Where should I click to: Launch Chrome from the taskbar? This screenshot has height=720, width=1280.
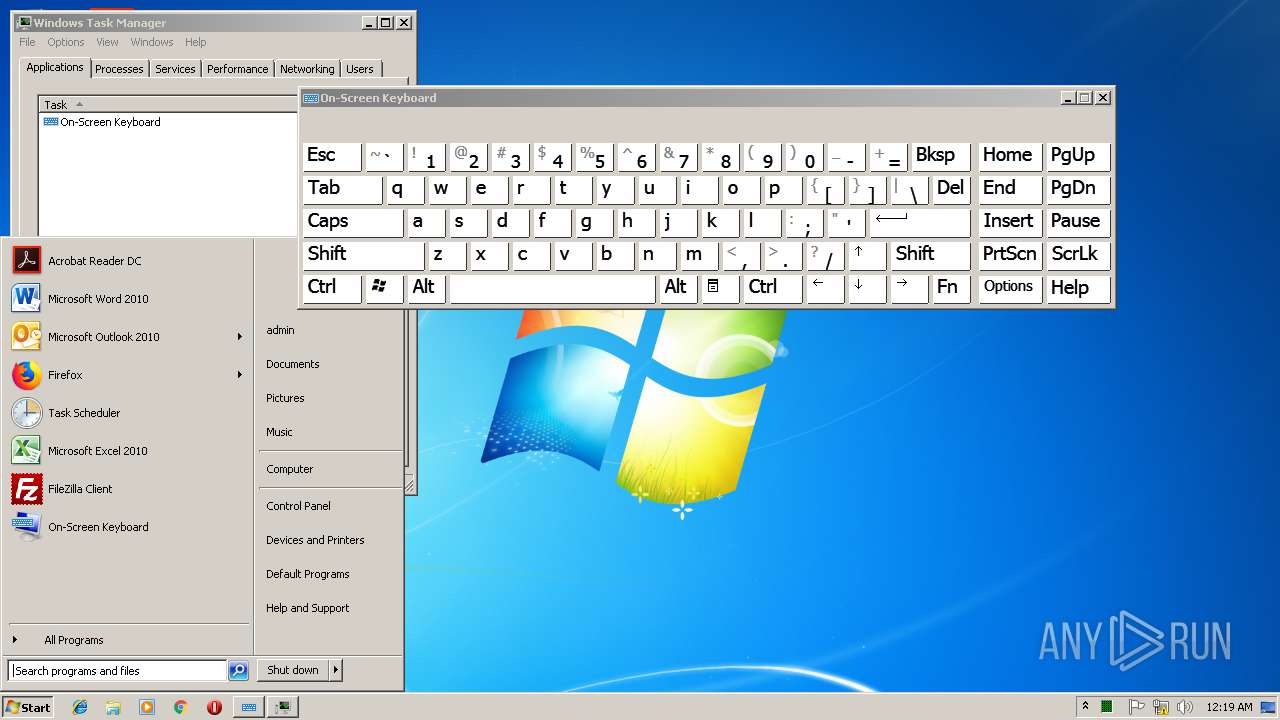tap(180, 707)
